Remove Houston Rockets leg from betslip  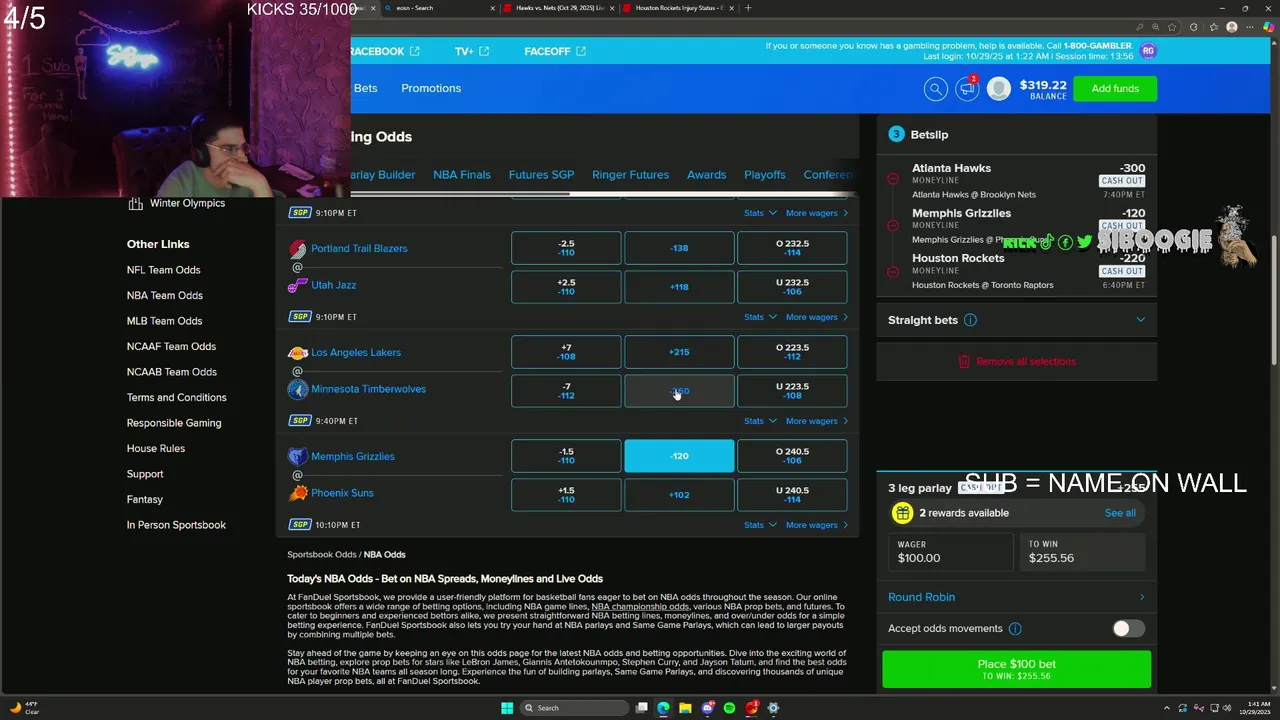tap(893, 271)
